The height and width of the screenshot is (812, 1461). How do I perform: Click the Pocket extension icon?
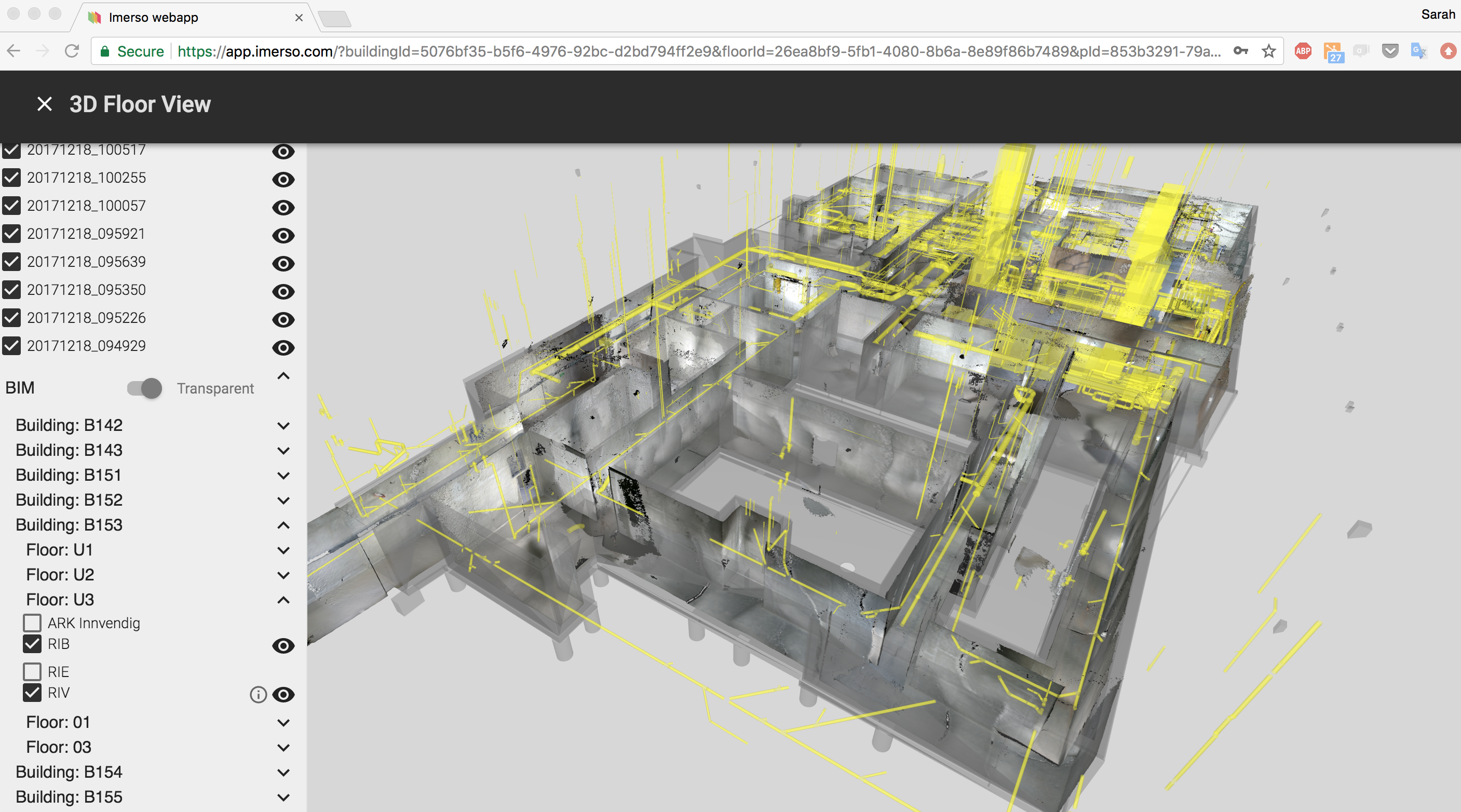pyautogui.click(x=1389, y=51)
